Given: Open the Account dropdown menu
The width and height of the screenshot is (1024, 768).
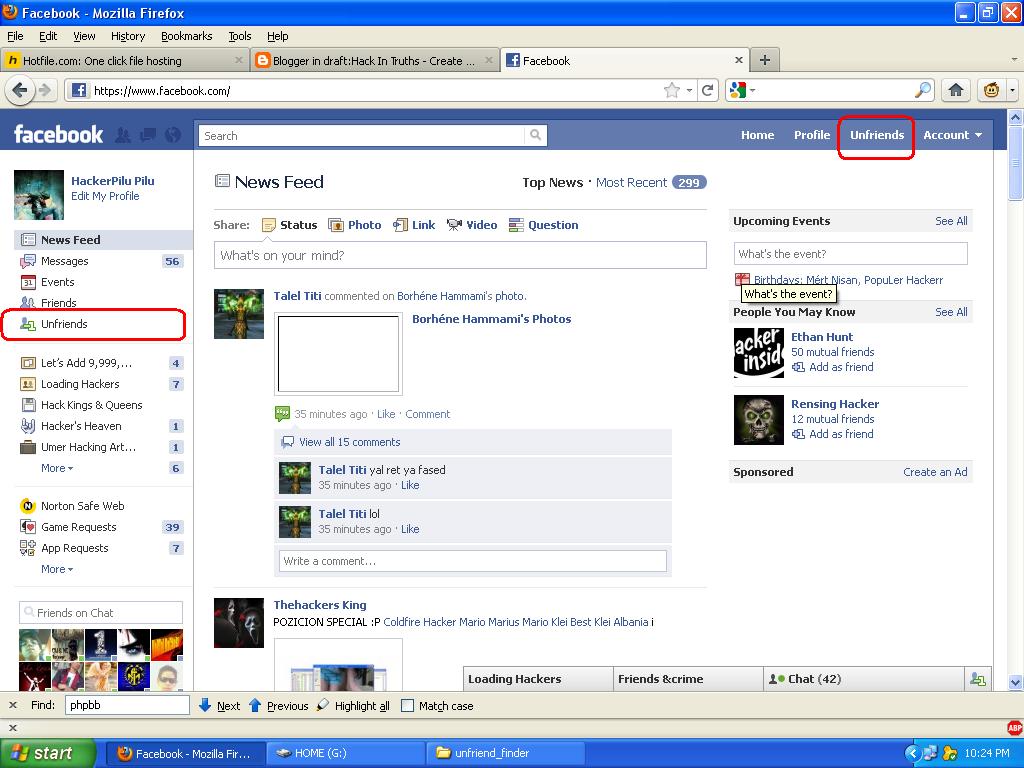Looking at the screenshot, I should pos(952,135).
